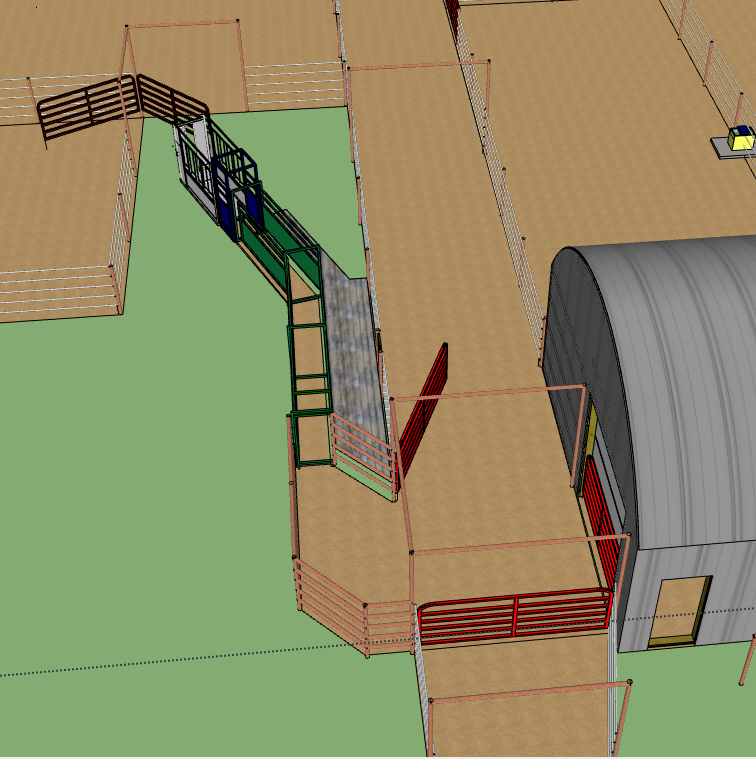Select the red panel along the building's side wall
This screenshot has width=756, height=759.
tap(601, 520)
